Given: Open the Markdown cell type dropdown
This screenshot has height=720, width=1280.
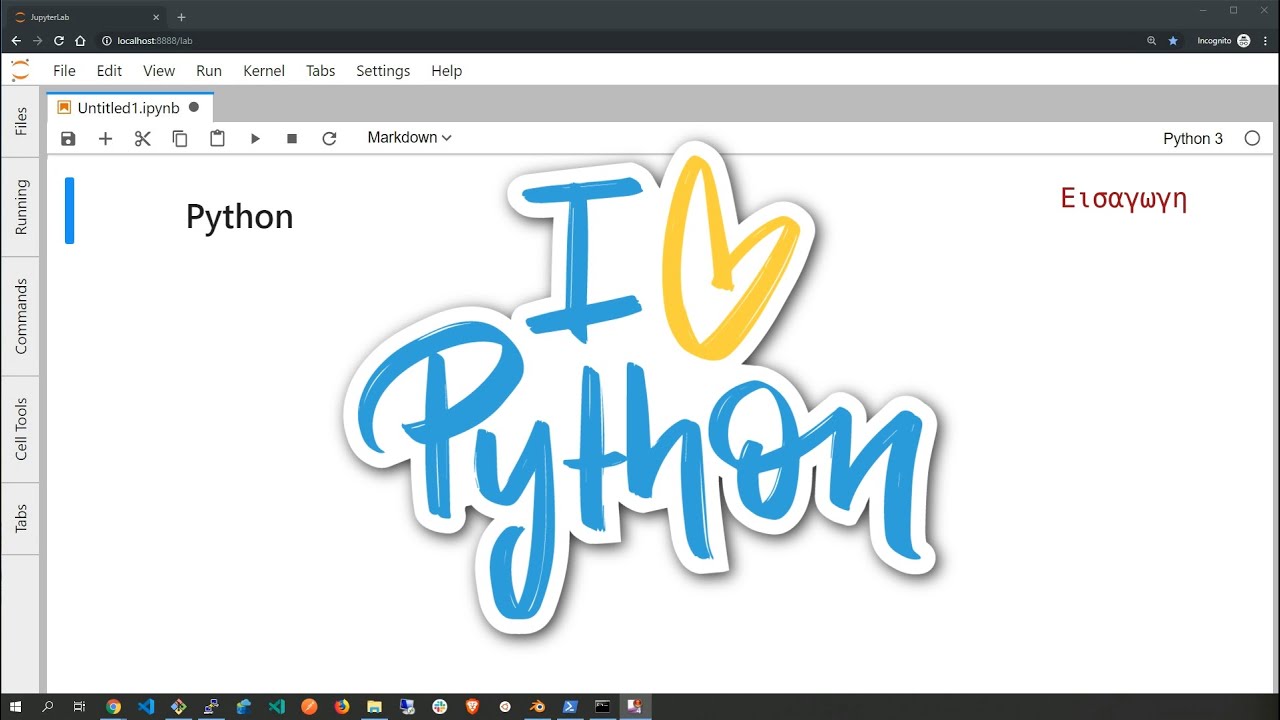Looking at the screenshot, I should [x=409, y=138].
